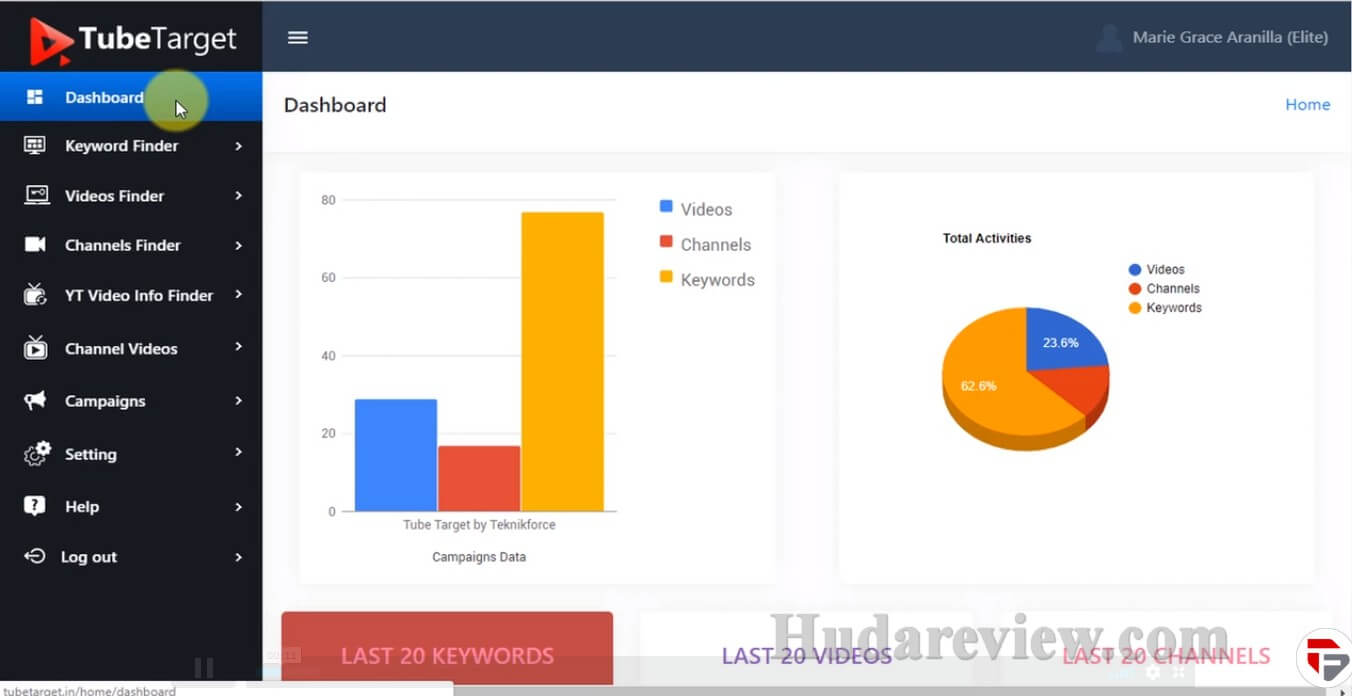The height and width of the screenshot is (696, 1352).
Task: Click the Log out arrow icon
Action: click(x=35, y=556)
